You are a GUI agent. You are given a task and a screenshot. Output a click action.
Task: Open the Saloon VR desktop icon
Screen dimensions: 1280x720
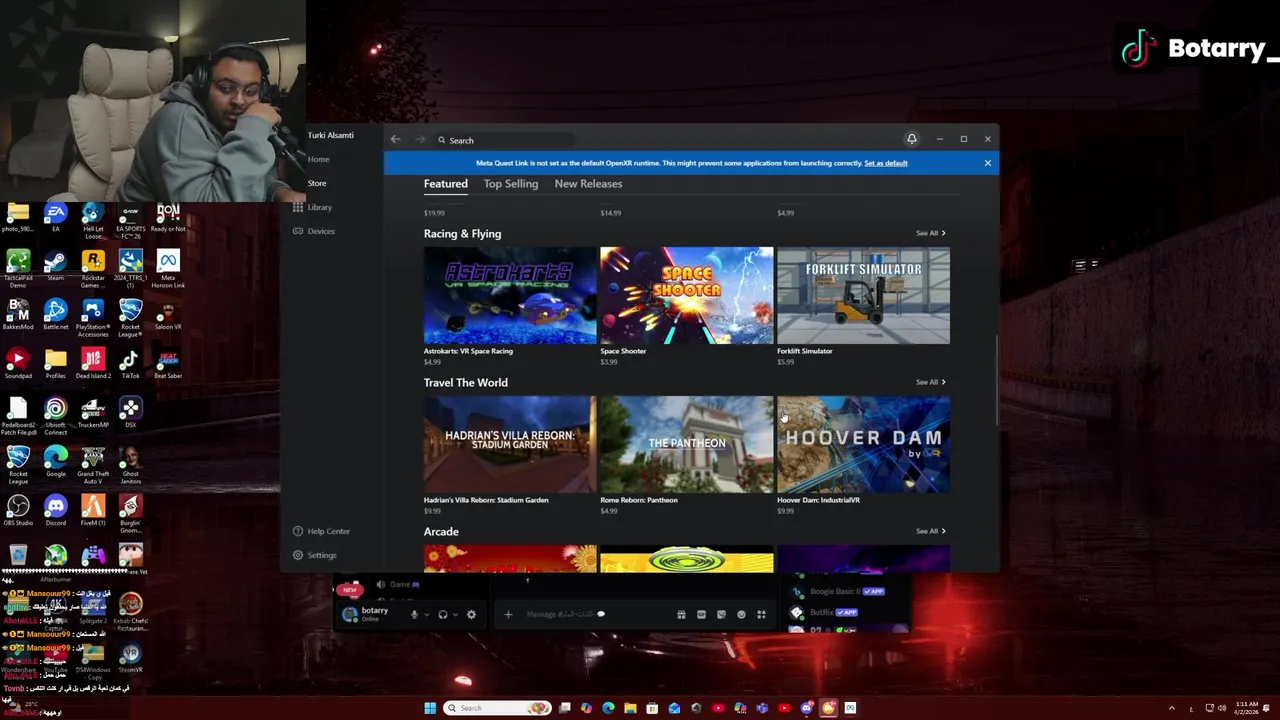coord(168,314)
